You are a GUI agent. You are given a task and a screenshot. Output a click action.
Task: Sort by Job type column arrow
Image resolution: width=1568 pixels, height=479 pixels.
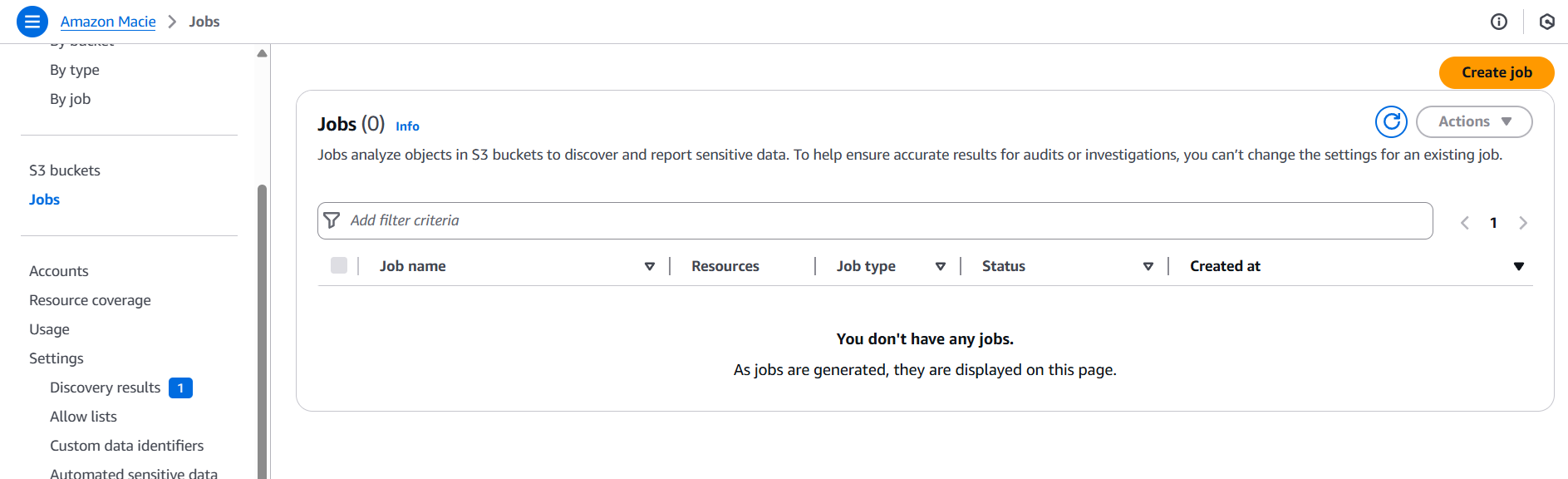(x=941, y=266)
